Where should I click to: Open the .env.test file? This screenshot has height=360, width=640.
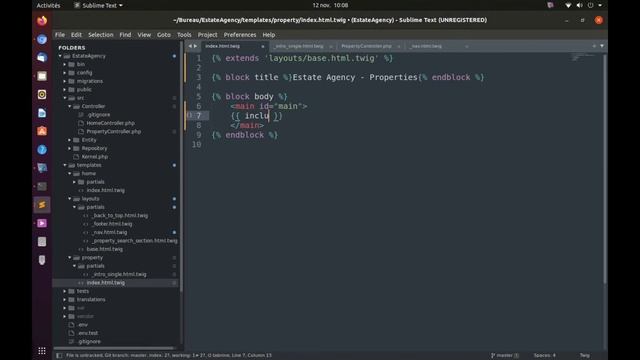pyautogui.click(x=88, y=333)
